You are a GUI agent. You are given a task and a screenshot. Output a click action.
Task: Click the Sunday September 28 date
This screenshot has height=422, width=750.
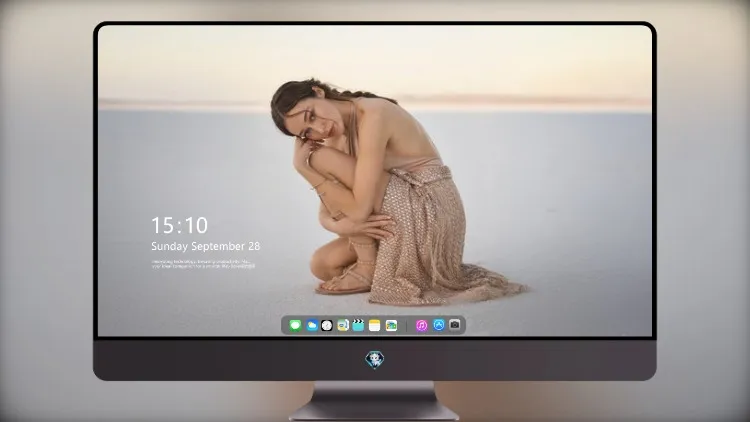206,246
